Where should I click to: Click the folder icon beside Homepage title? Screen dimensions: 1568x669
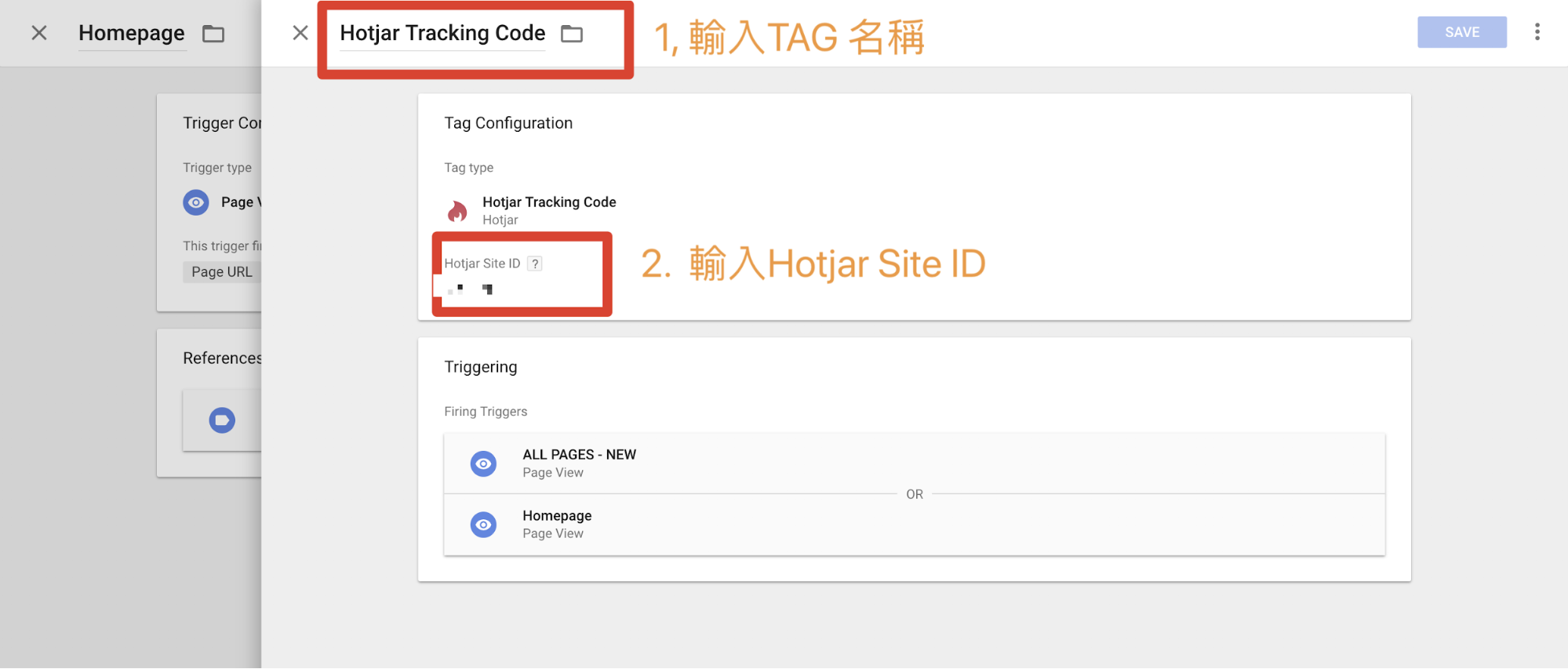point(213,34)
